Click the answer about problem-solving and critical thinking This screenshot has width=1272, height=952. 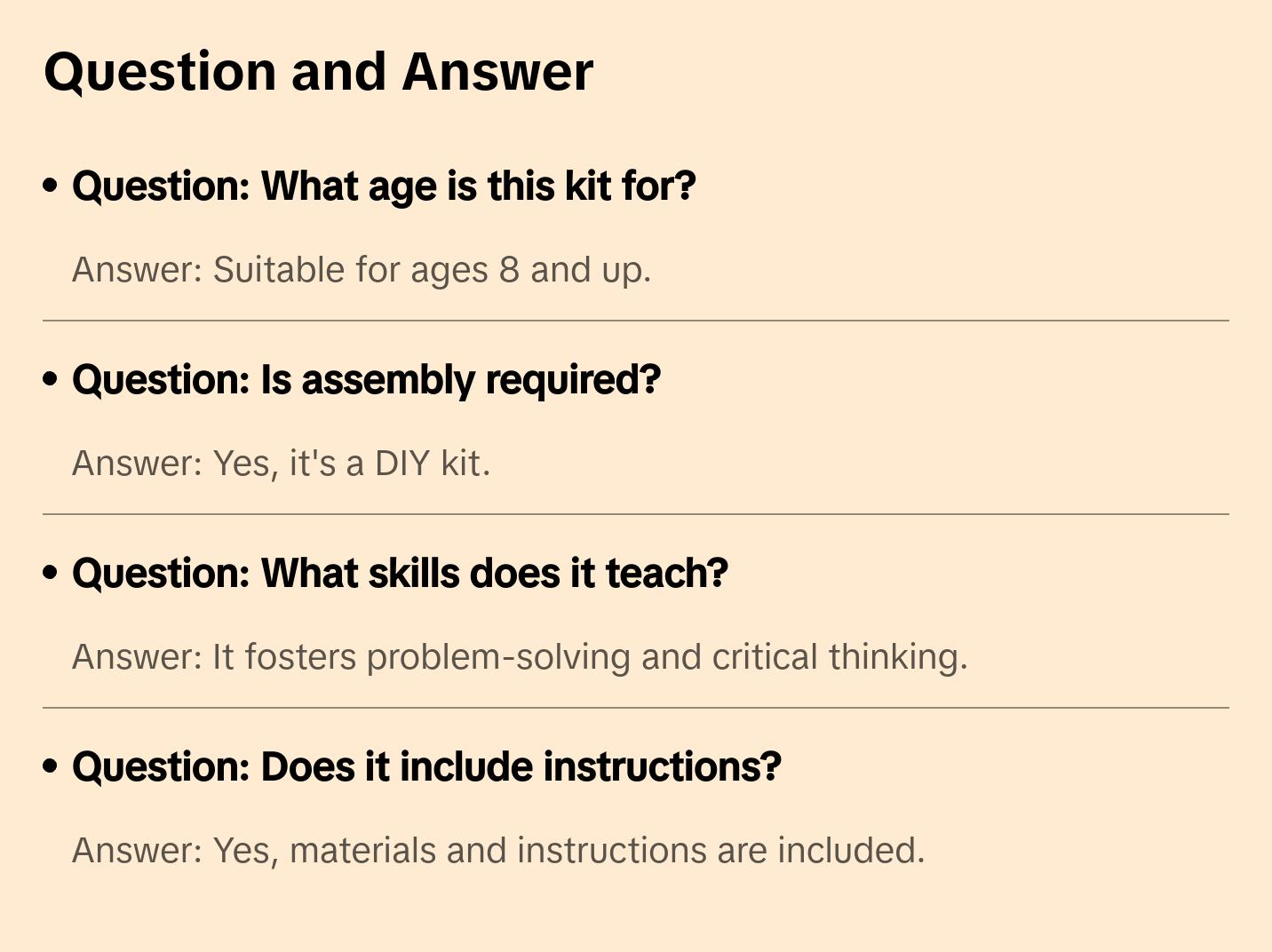pyautogui.click(x=520, y=658)
